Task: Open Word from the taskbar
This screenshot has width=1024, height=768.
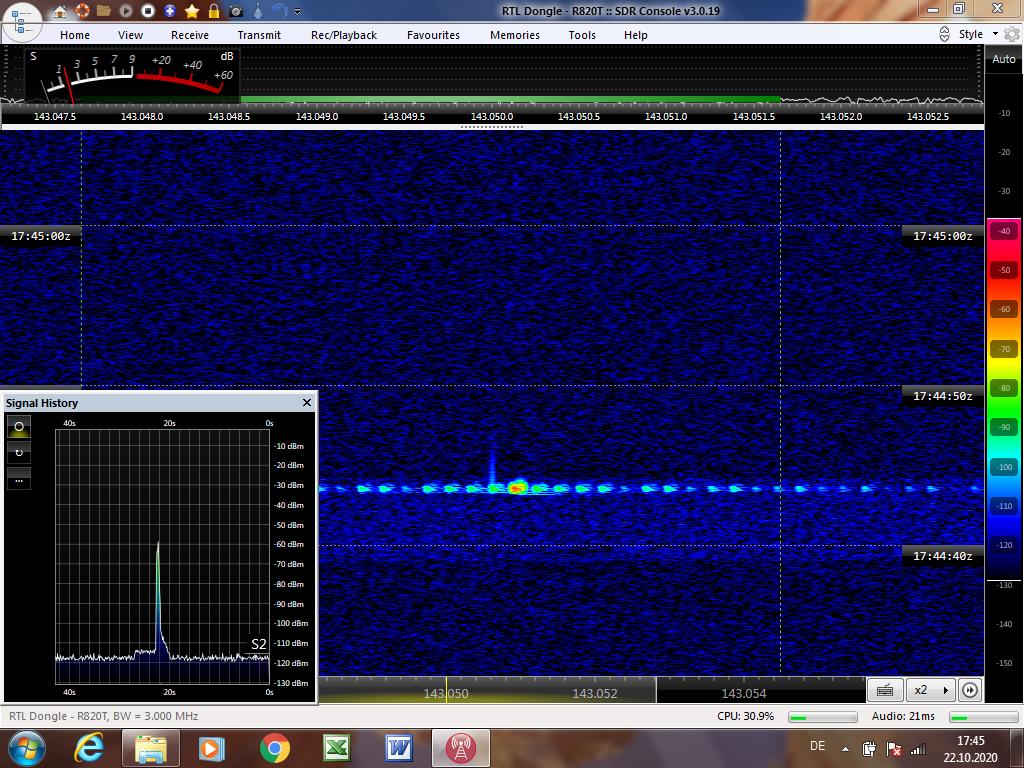Action: click(x=398, y=748)
